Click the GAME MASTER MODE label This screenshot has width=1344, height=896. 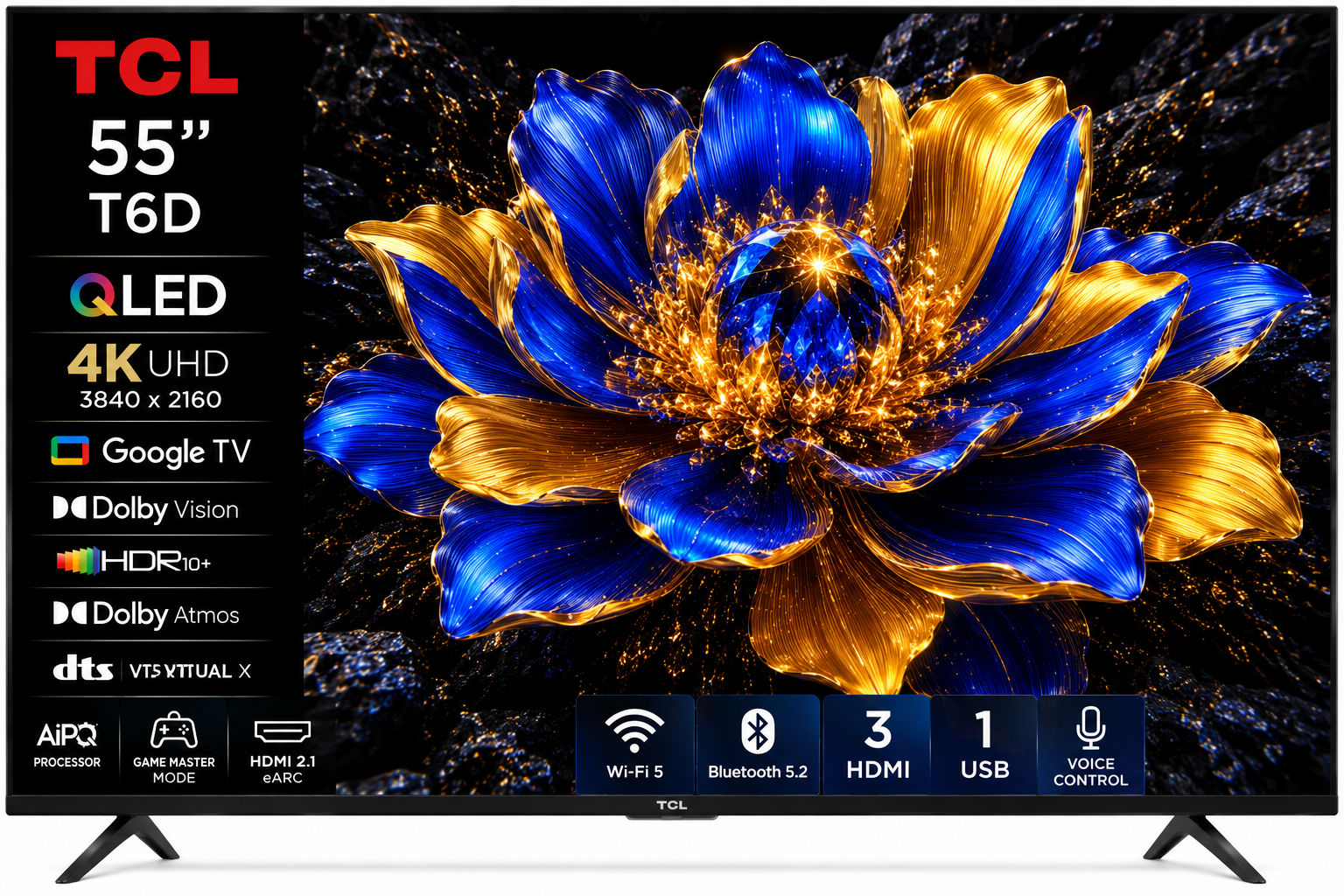click(x=174, y=770)
